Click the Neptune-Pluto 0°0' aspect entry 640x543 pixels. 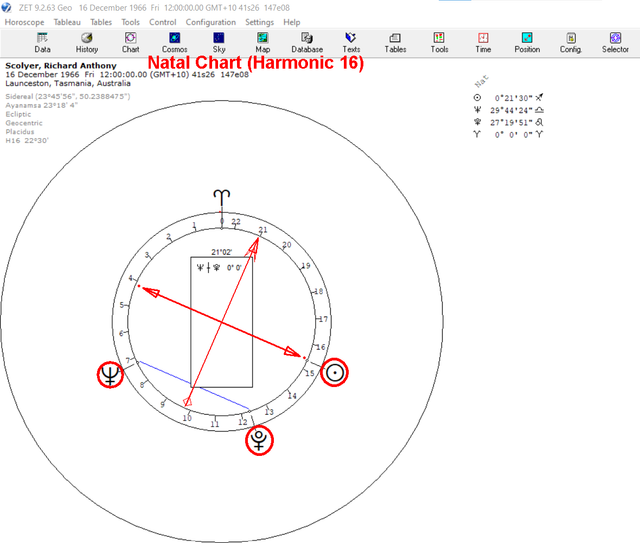point(219,268)
